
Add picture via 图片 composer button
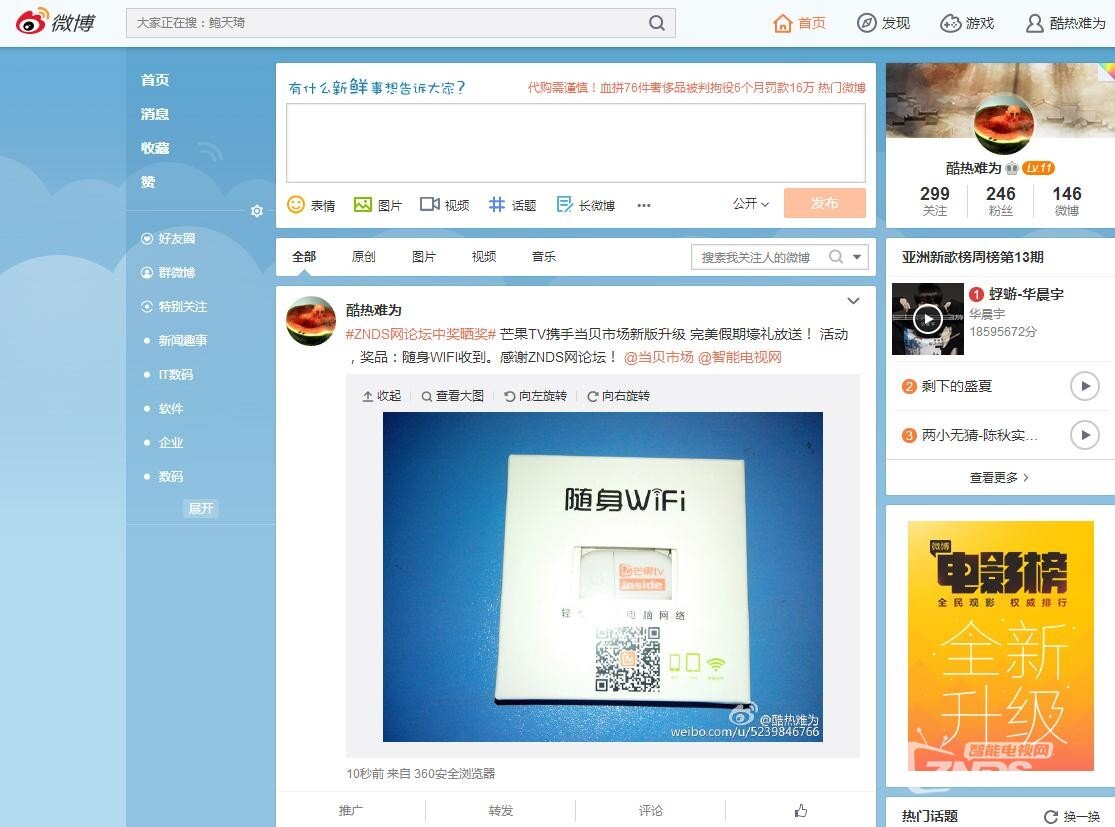[378, 205]
